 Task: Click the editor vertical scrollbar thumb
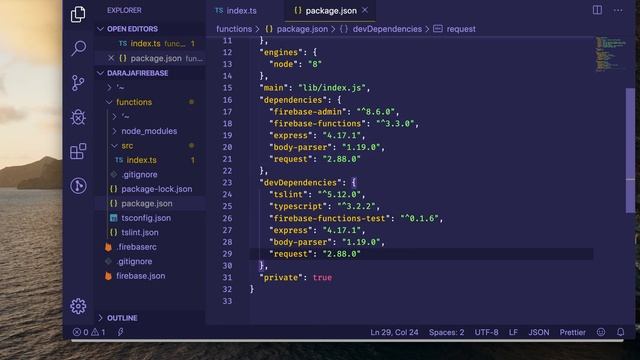click(630, 150)
